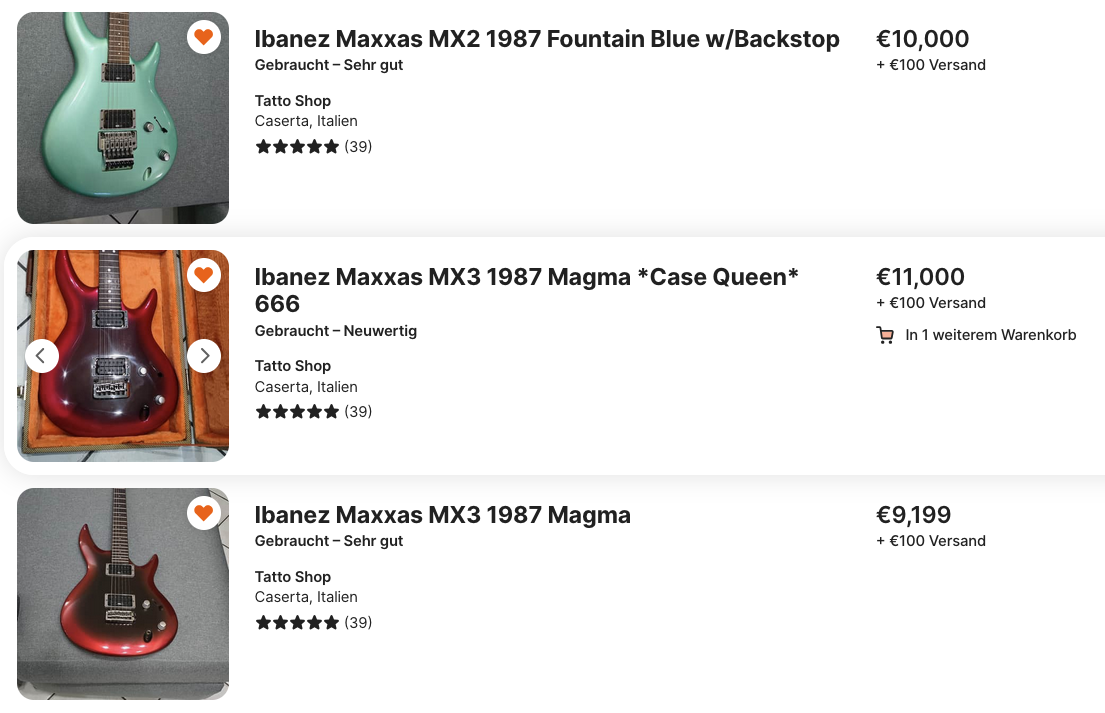Screen dimensions: 1105x713
Task: Show next photo of Case Queen guitar
Action: (204, 355)
